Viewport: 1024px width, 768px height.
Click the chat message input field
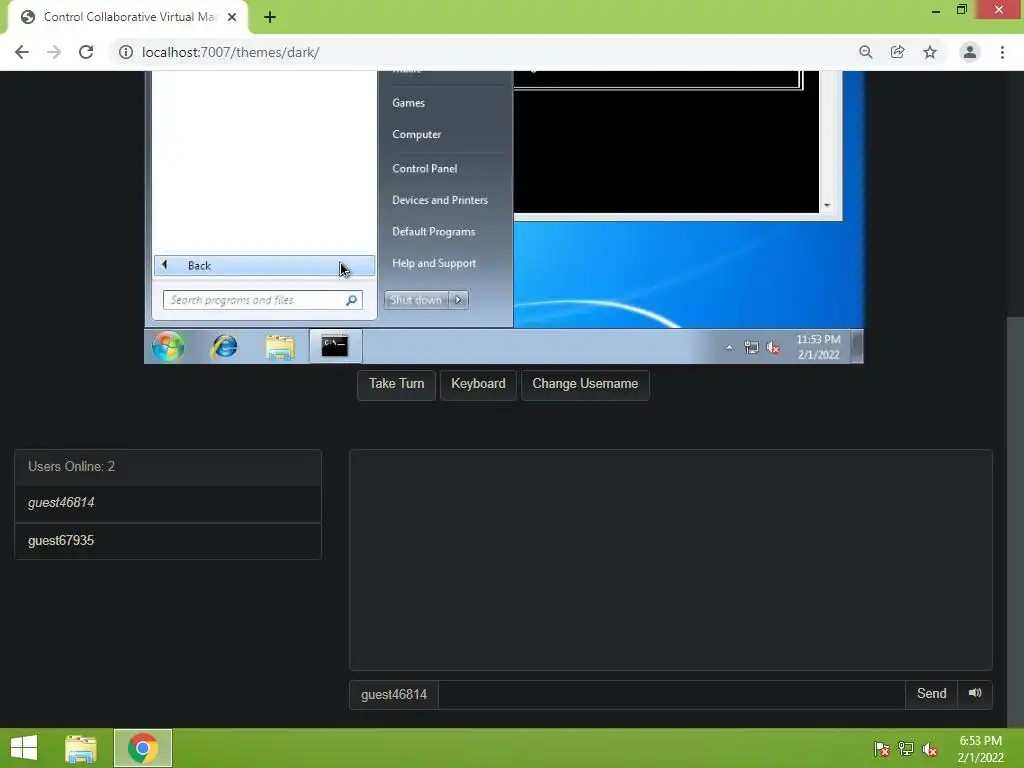672,694
